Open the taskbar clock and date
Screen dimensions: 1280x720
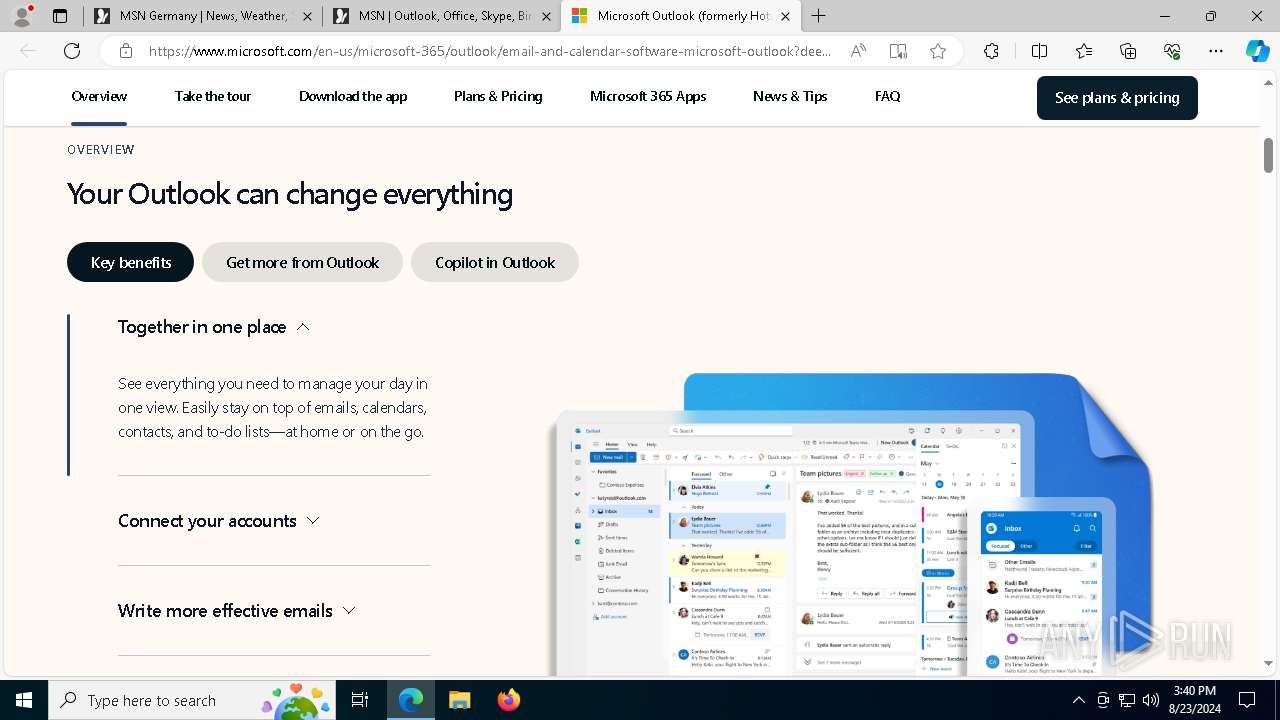click(x=1194, y=700)
